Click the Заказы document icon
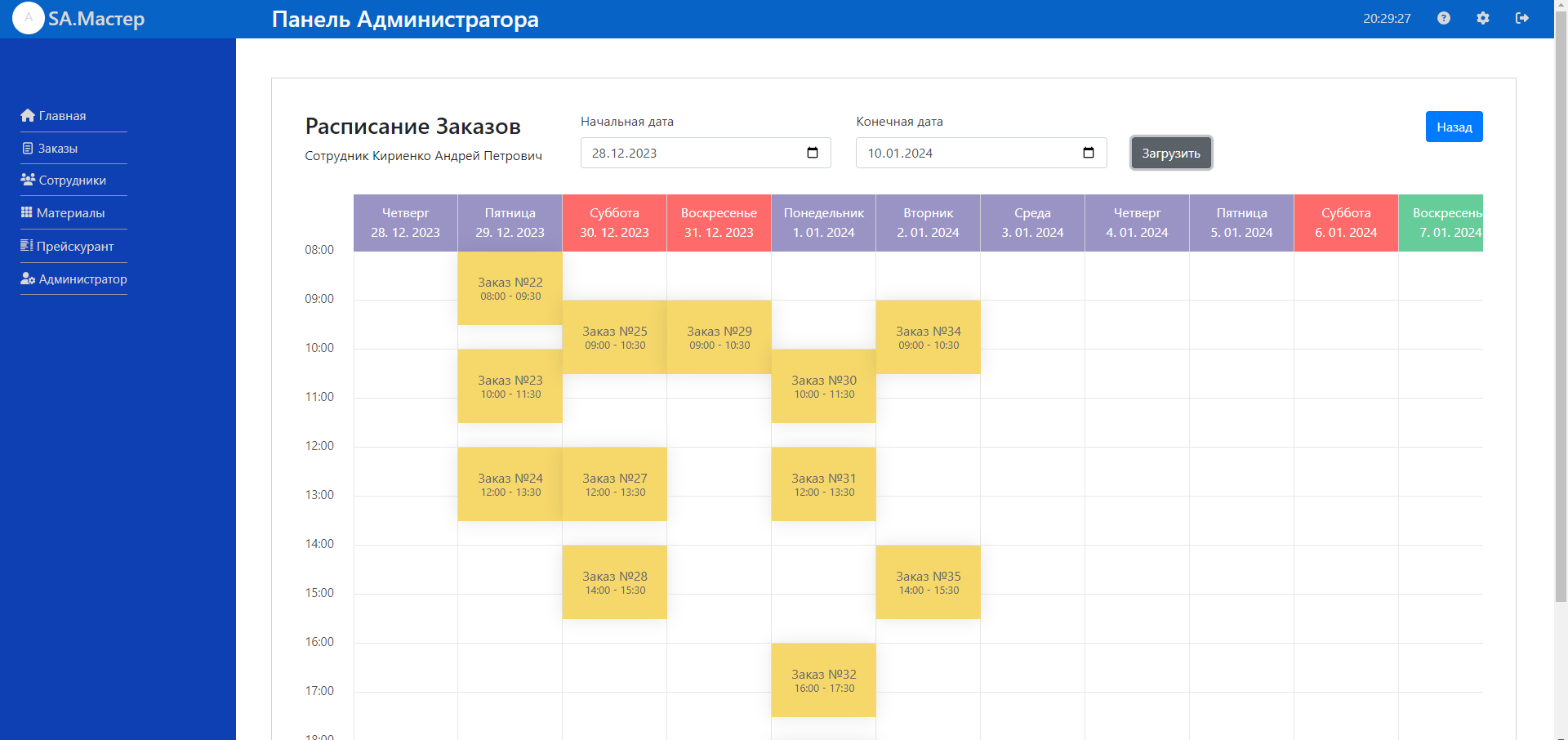This screenshot has height=740, width=1568. (x=28, y=149)
